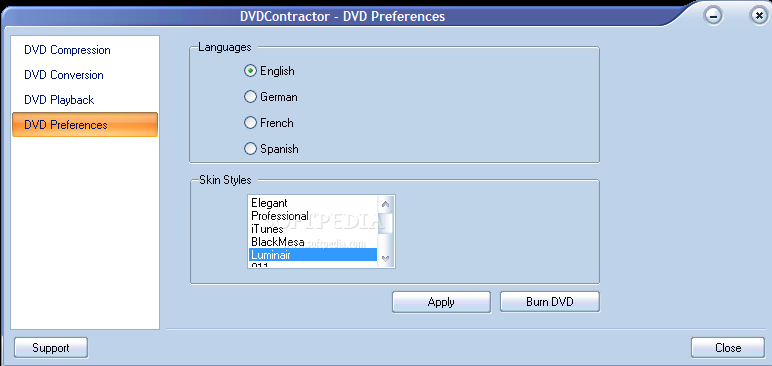Click the Close button at bottom
The height and width of the screenshot is (366, 772).
pos(728,348)
